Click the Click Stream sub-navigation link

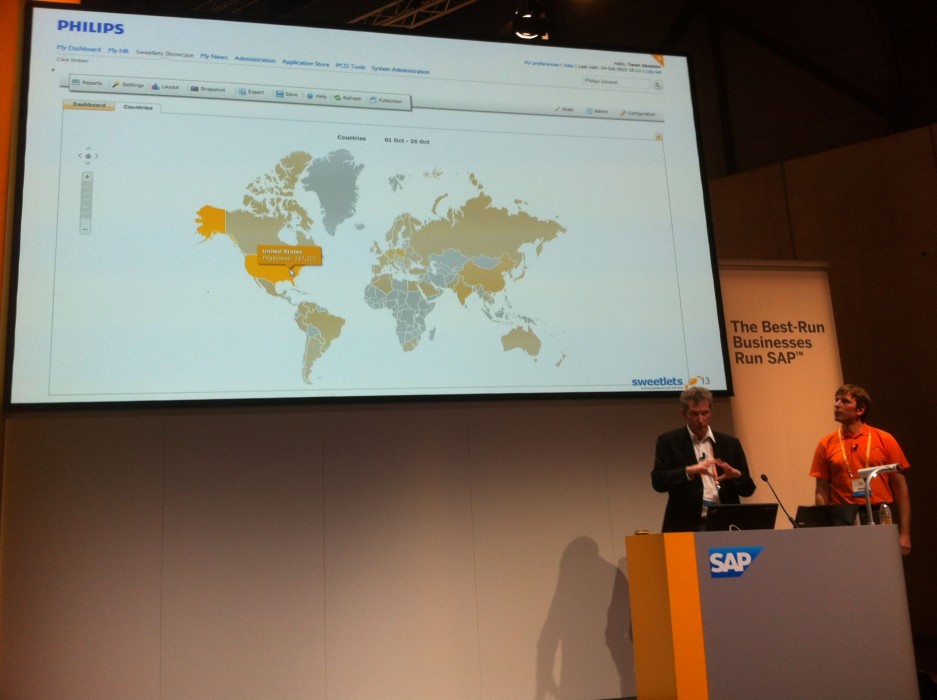(x=72, y=60)
